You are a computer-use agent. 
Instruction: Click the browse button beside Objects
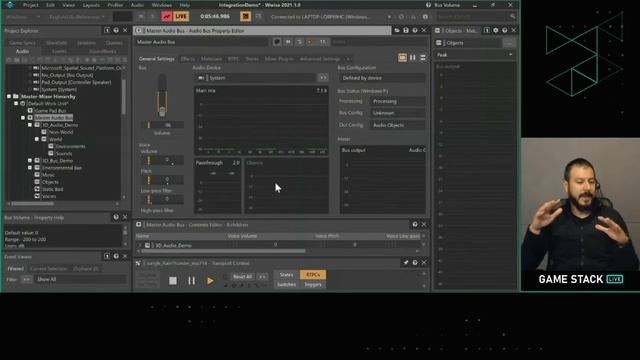(509, 43)
